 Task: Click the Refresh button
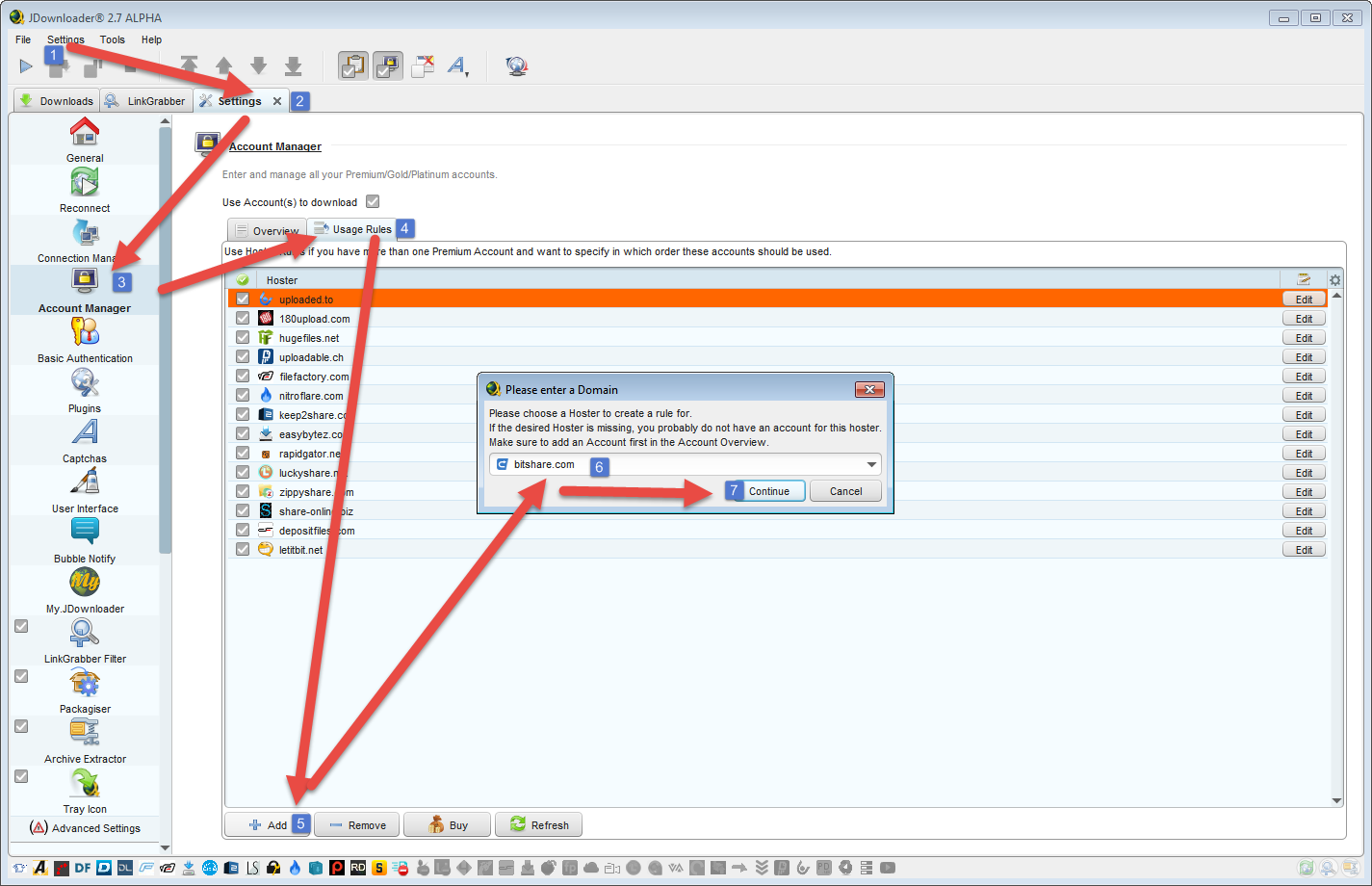click(x=538, y=825)
